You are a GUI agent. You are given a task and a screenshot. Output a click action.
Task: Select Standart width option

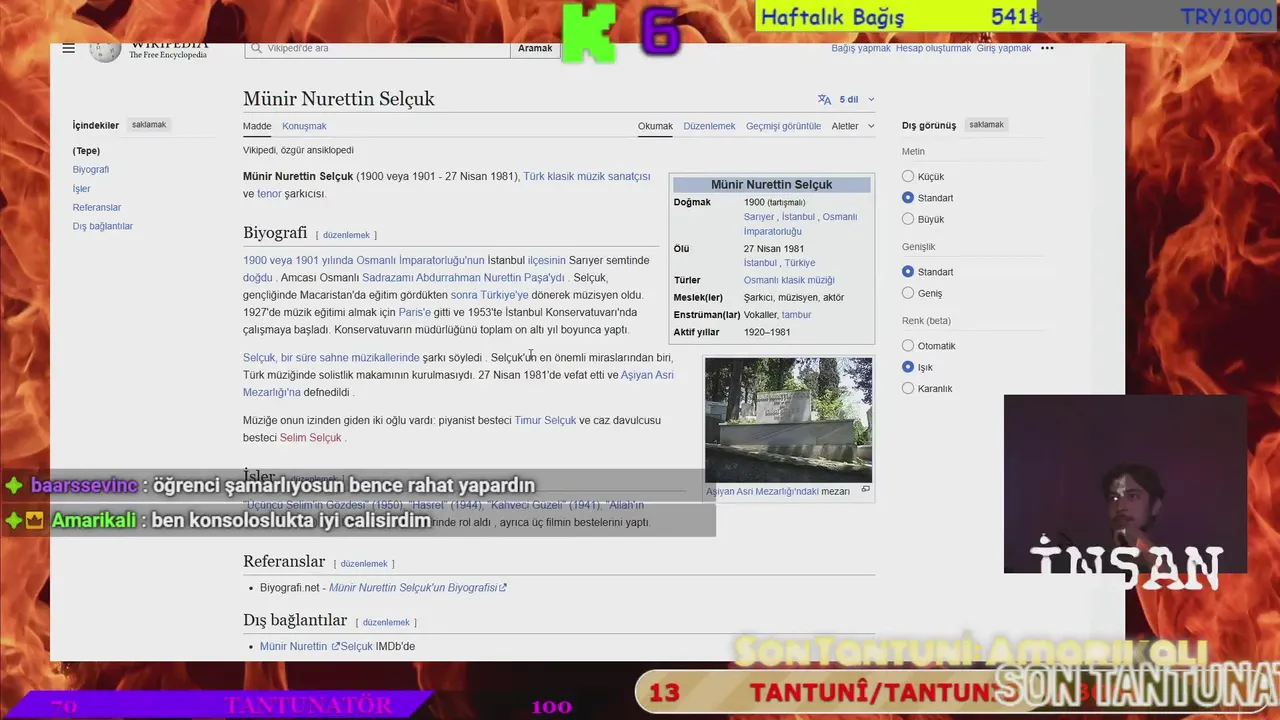click(x=908, y=272)
